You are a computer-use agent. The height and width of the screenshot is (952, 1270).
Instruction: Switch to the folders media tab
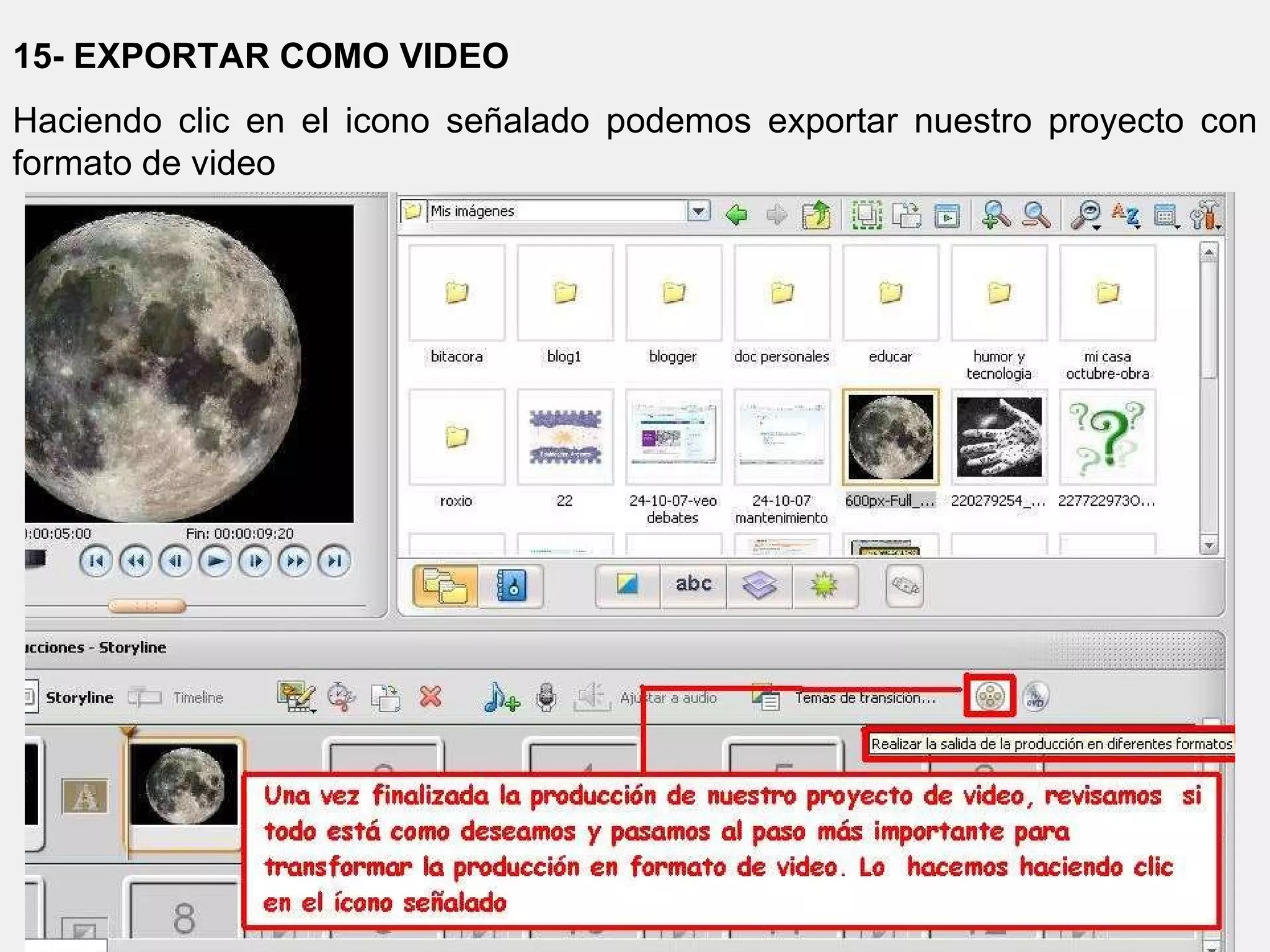click(x=445, y=586)
